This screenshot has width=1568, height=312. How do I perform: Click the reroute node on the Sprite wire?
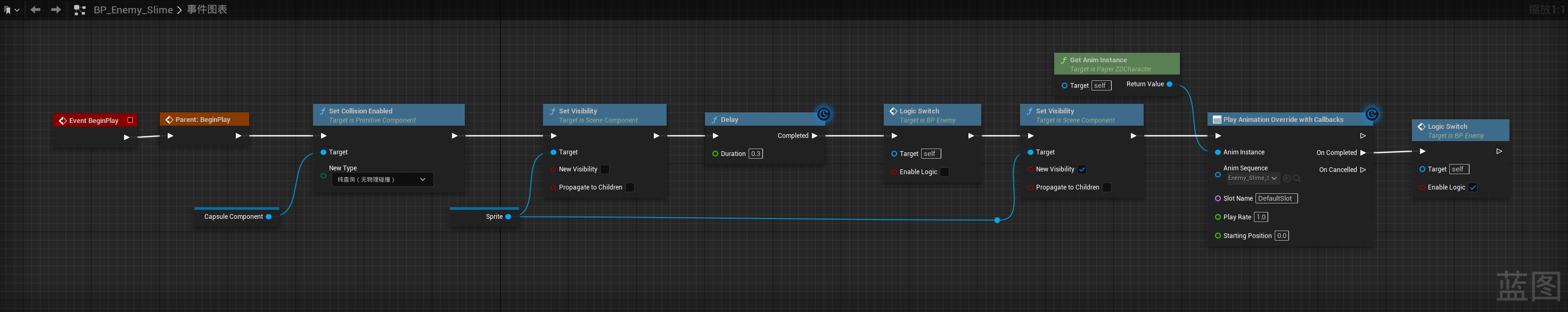pyautogui.click(x=997, y=220)
